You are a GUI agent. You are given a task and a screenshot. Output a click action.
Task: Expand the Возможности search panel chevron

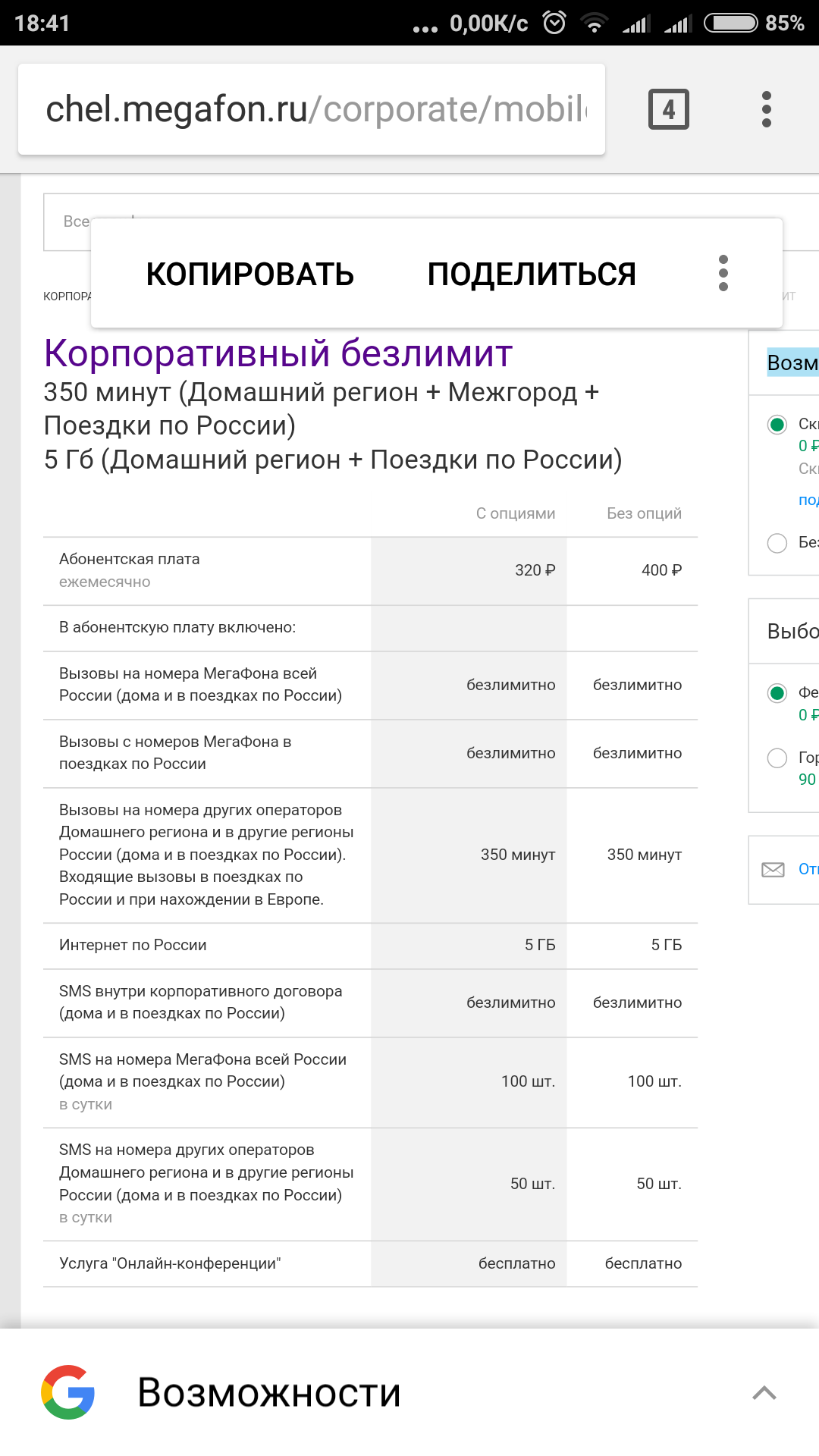click(x=764, y=1392)
